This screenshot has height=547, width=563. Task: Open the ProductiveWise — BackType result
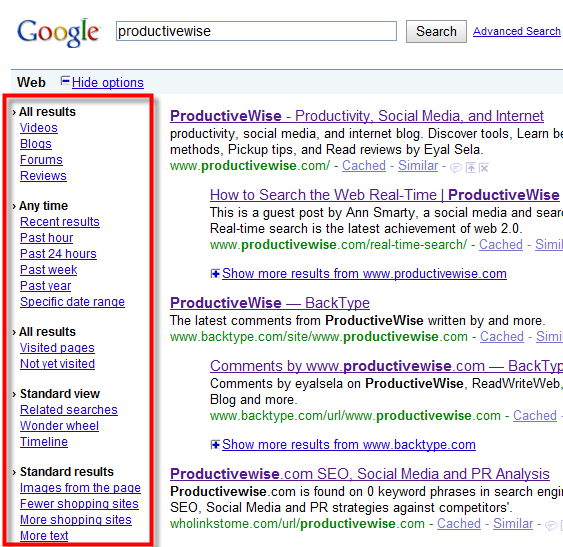tap(270, 303)
